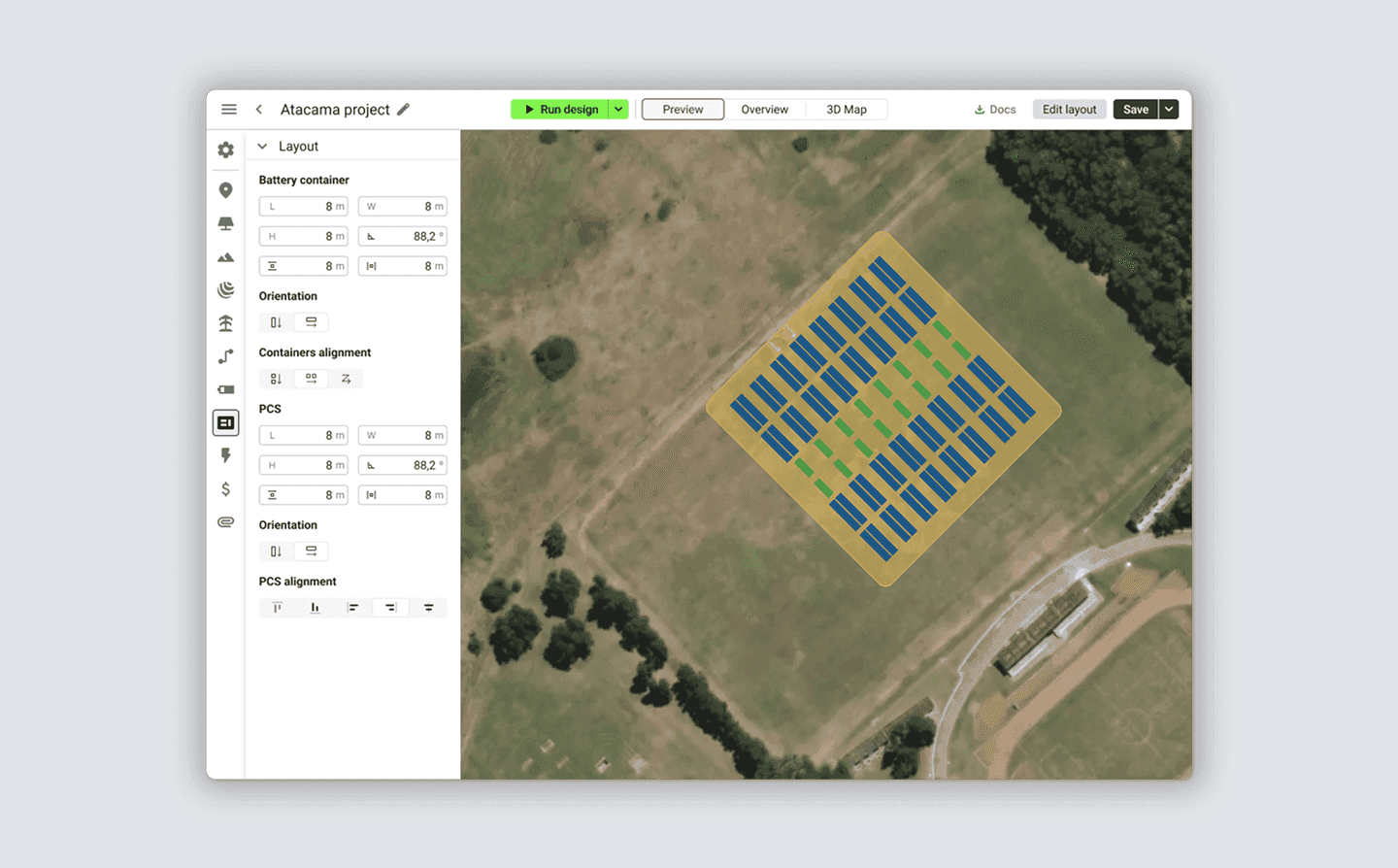Edit PCS width W field

point(402,436)
